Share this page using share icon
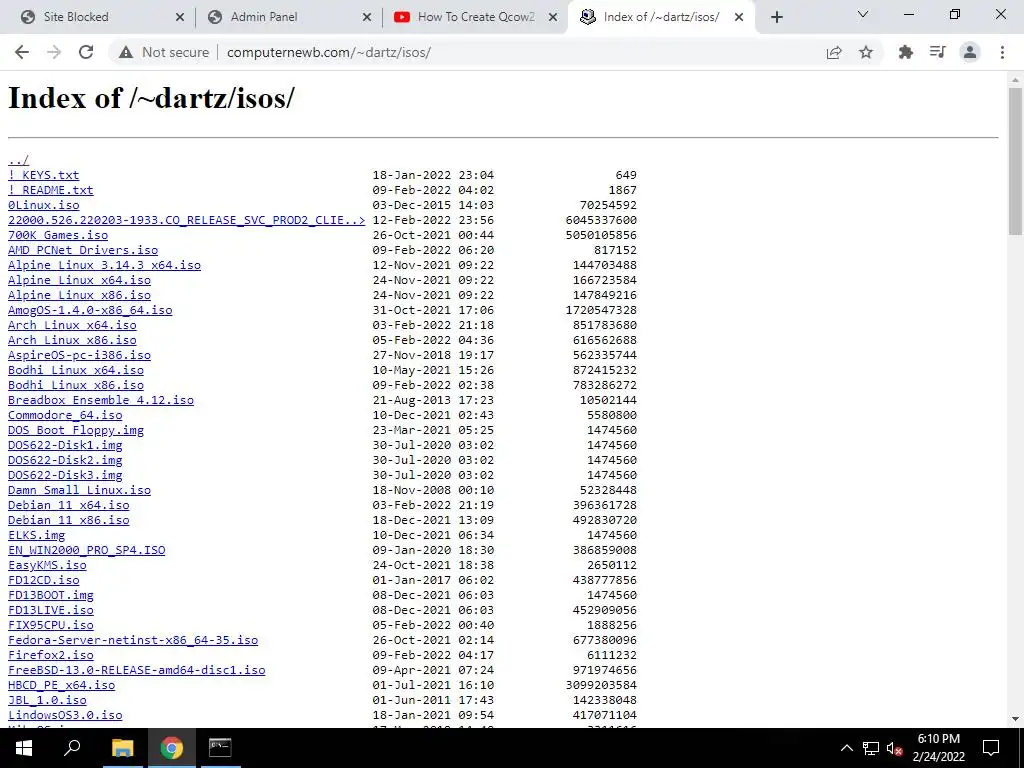The image size is (1024, 768). coord(834,52)
